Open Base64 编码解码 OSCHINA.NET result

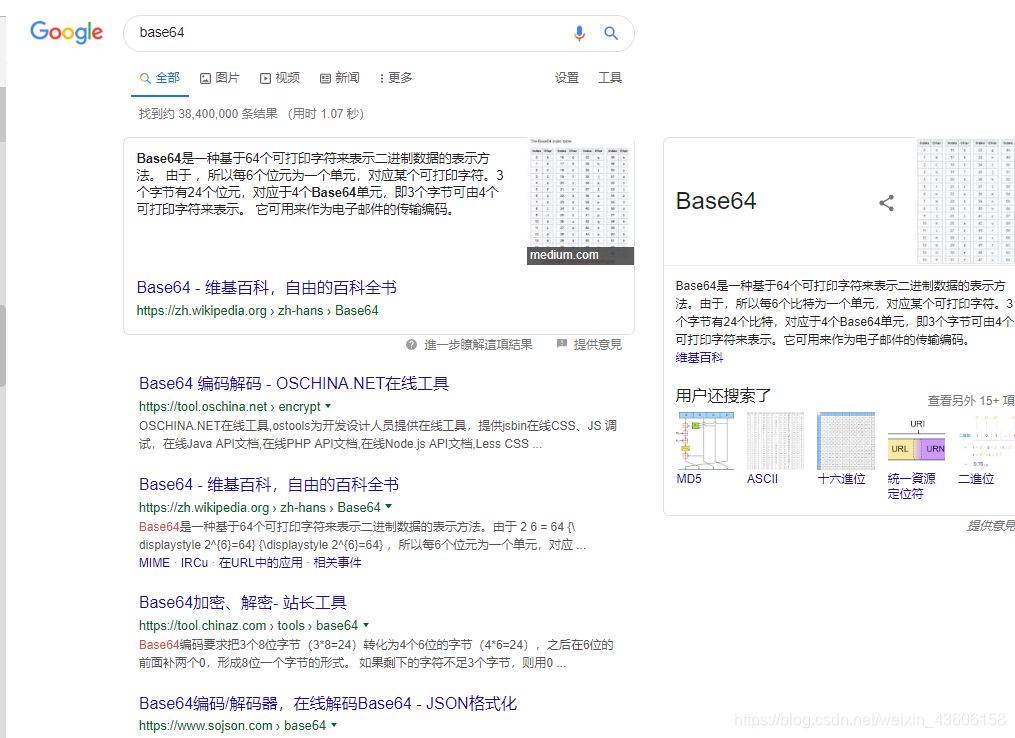(294, 383)
